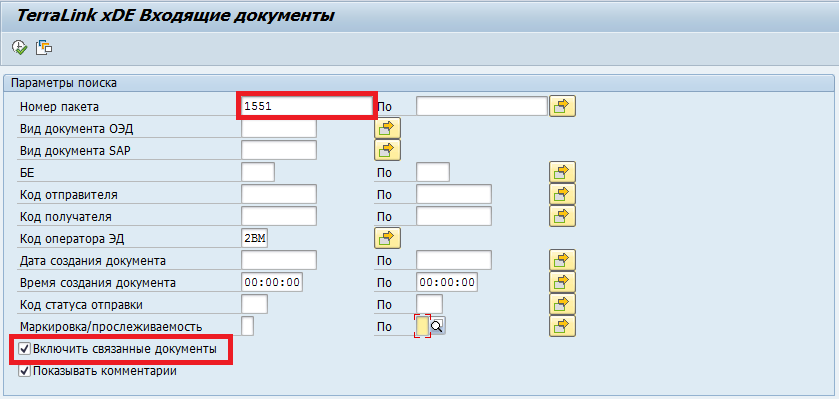Open multiple selection for Код получателя
Image resolution: width=839 pixels, height=399 pixels.
point(562,216)
